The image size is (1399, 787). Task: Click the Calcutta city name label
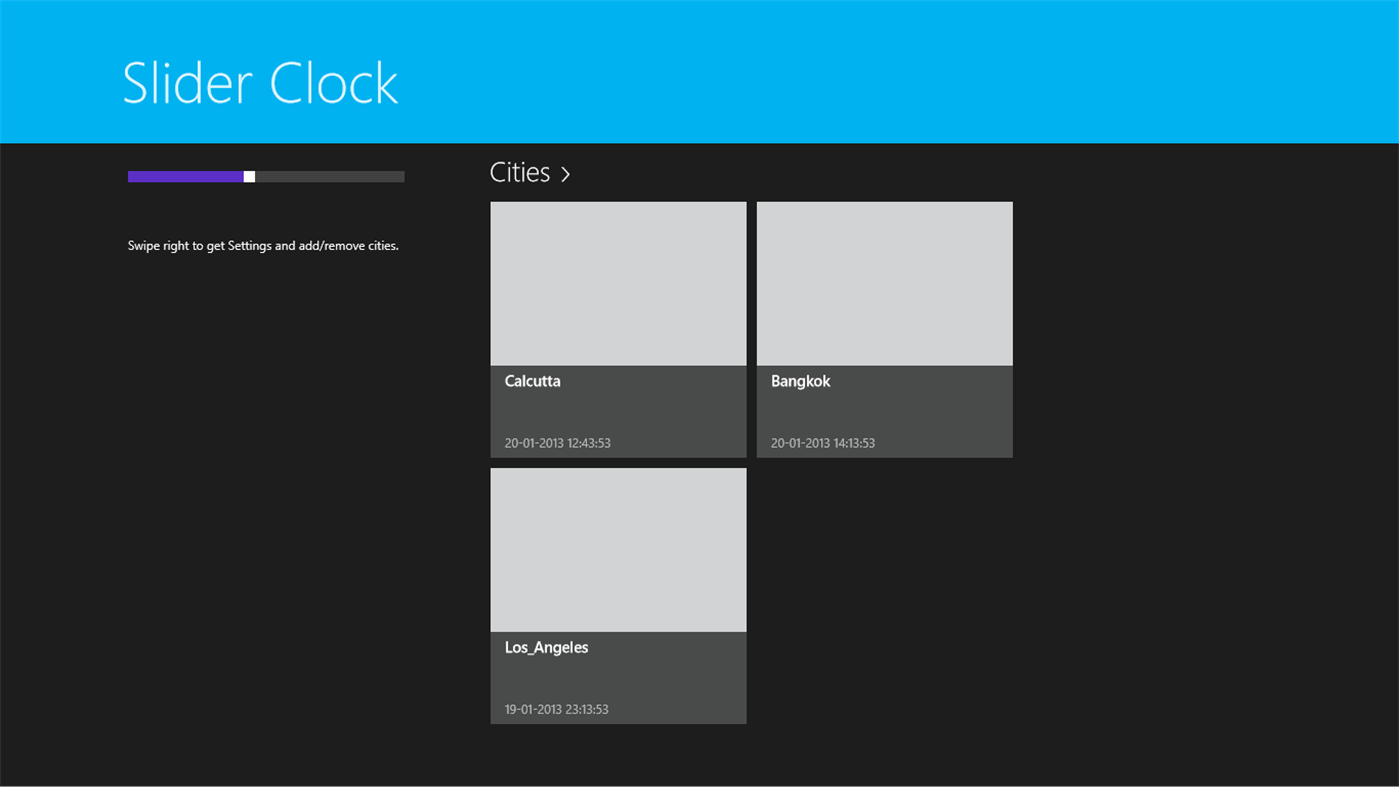532,381
